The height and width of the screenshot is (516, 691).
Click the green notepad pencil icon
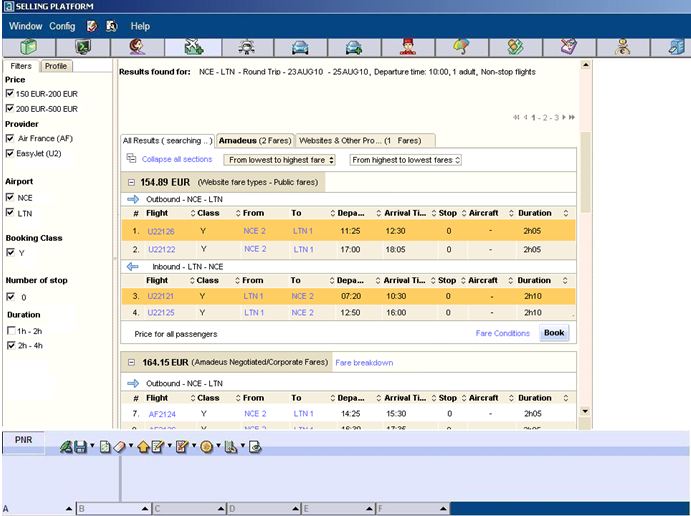[158, 447]
